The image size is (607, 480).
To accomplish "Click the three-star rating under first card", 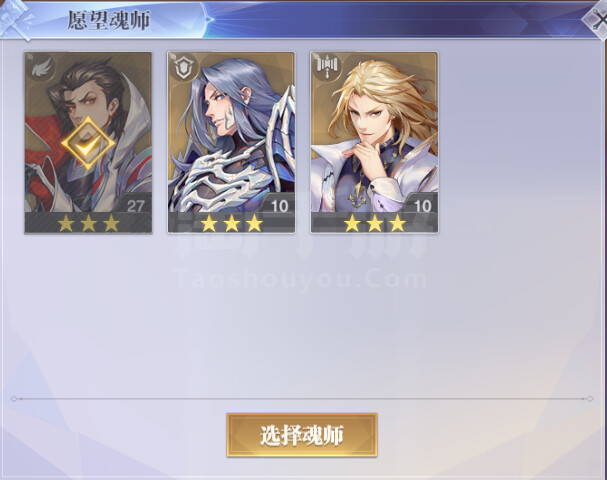I will click(x=89, y=223).
